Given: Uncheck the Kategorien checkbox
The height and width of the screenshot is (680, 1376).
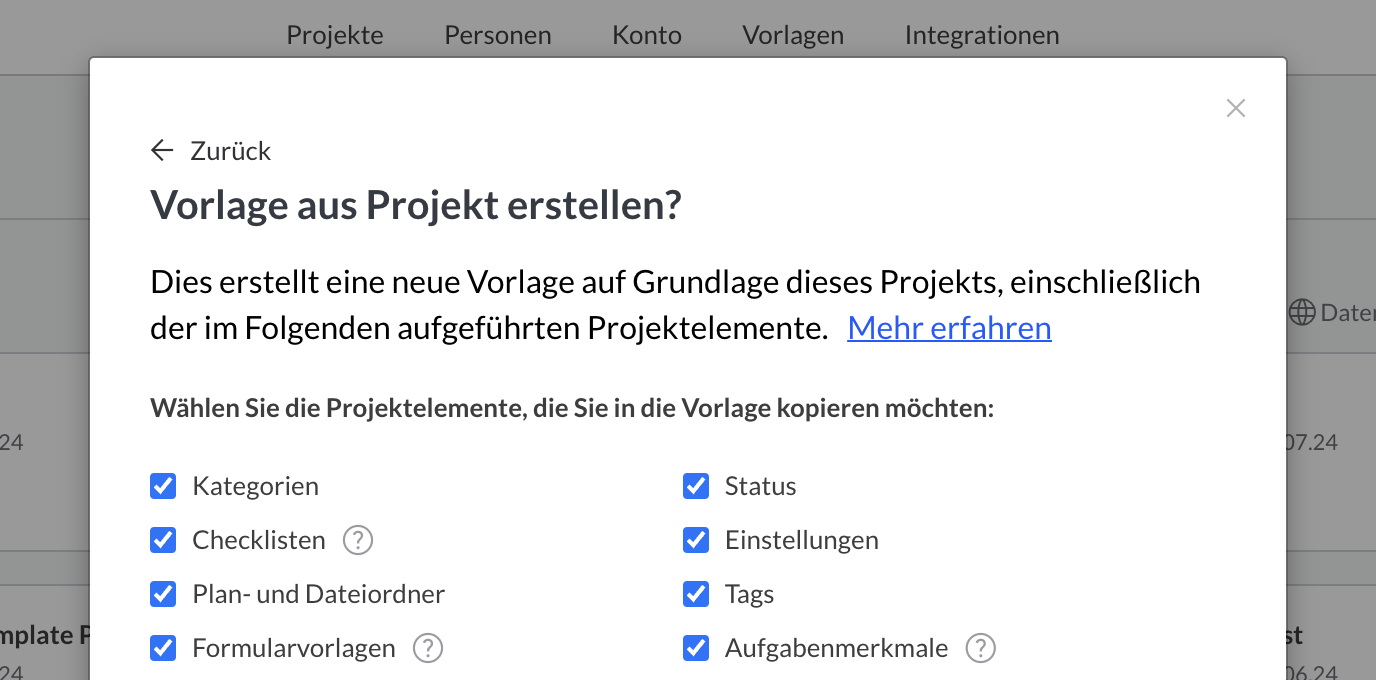Looking at the screenshot, I should pyautogui.click(x=163, y=487).
